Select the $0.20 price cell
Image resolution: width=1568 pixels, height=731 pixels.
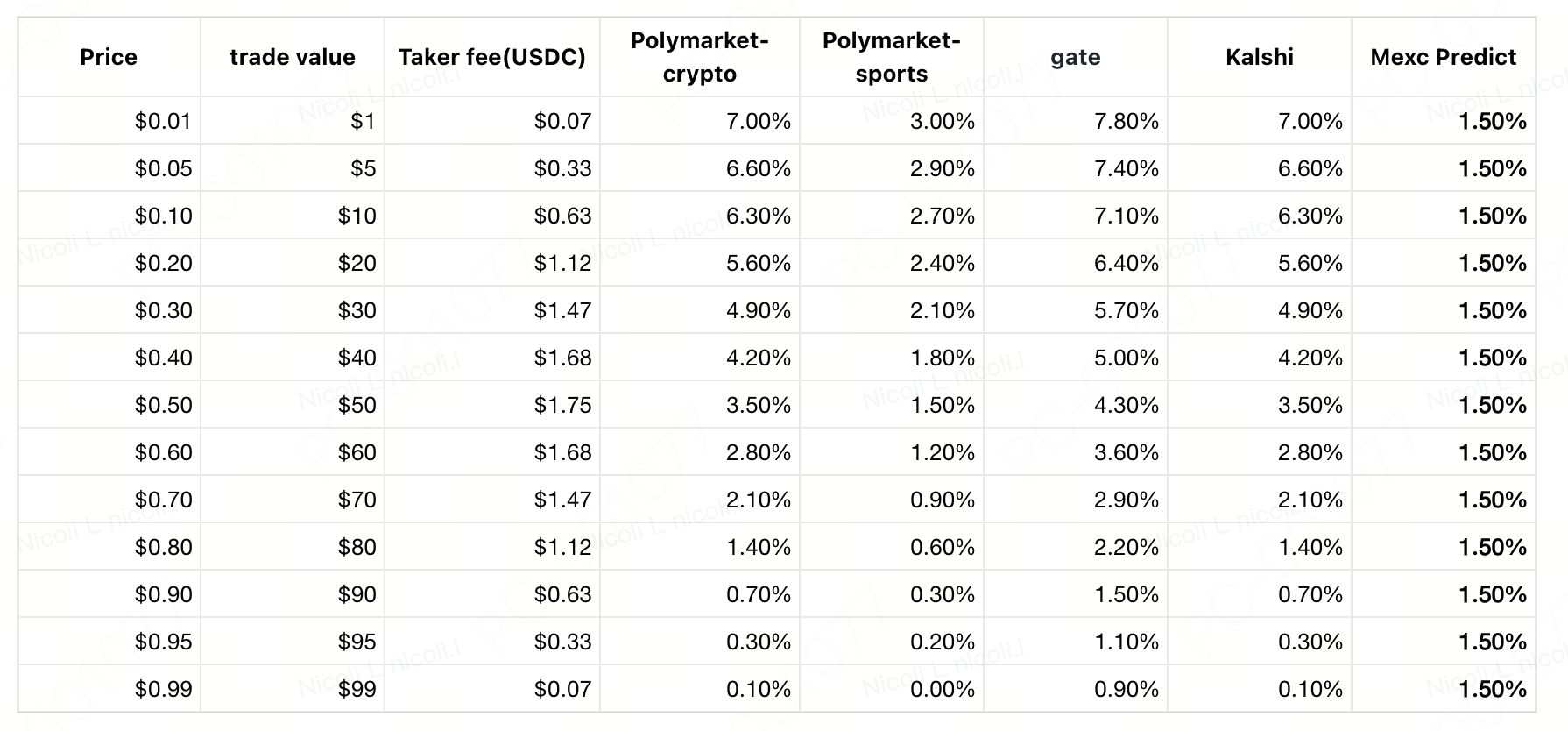(x=109, y=263)
